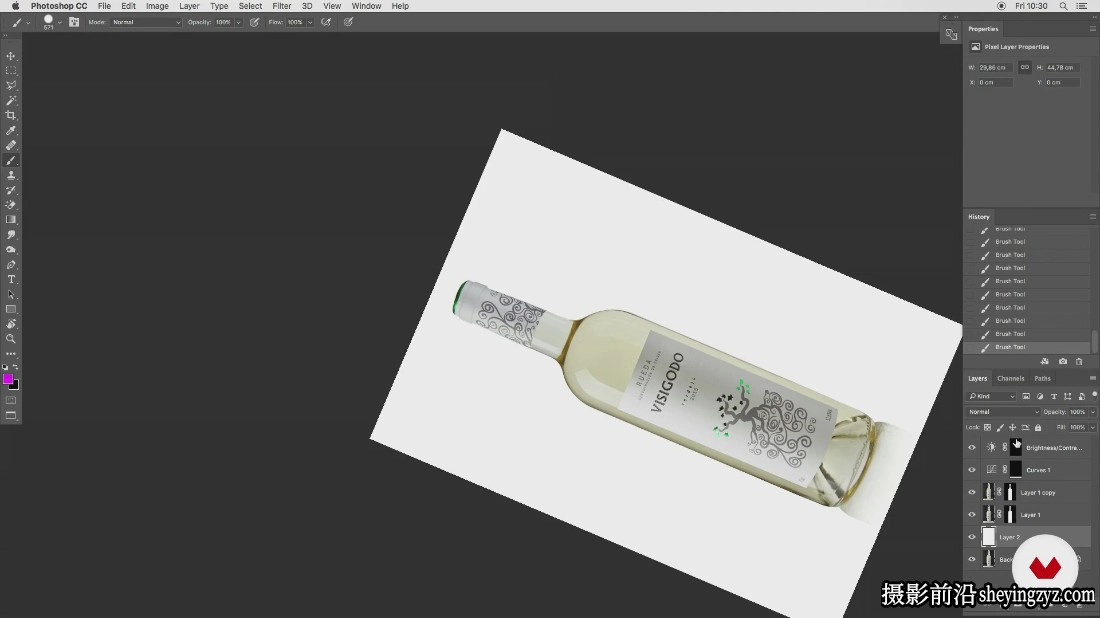
Task: Open the Window menu
Action: click(x=366, y=6)
